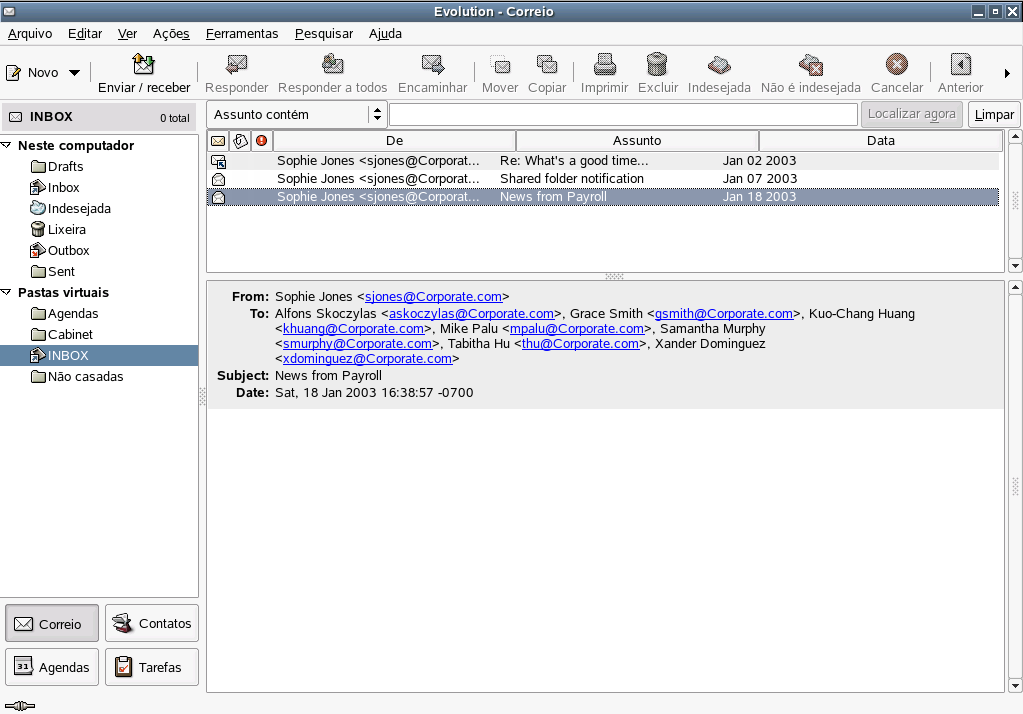Open the Novo dropdown arrow

(x=75, y=73)
